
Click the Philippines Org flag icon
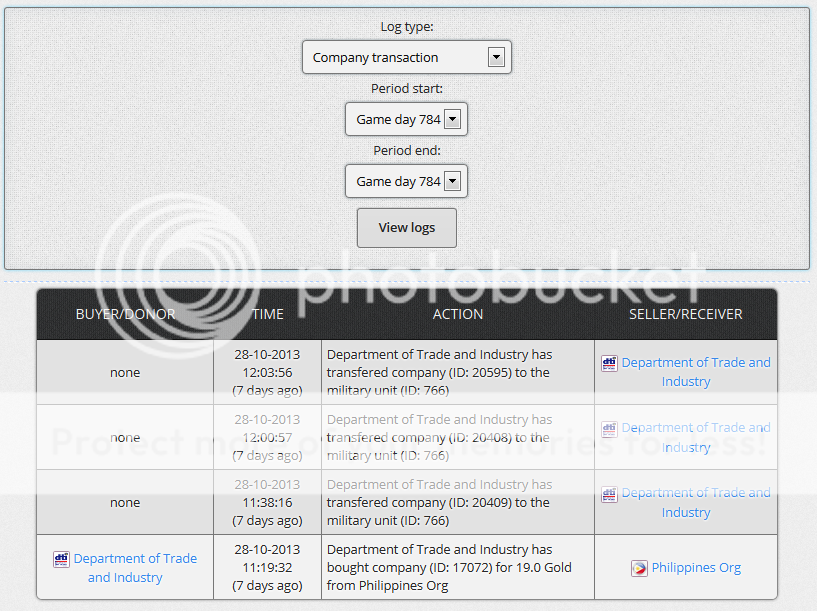[639, 568]
